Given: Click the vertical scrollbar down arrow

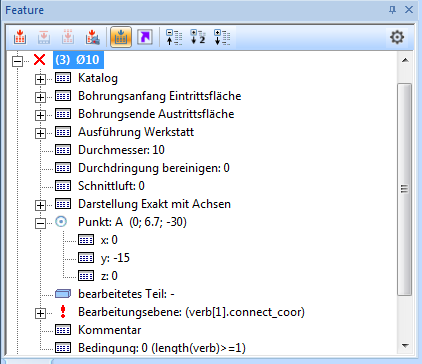Looking at the screenshot, I should [405, 346].
